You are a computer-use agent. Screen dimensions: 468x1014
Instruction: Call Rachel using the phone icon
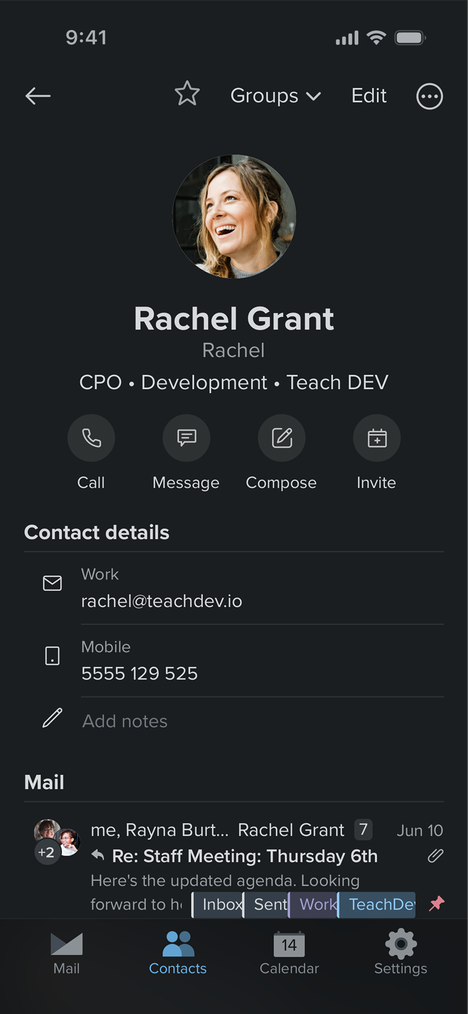click(x=91, y=438)
